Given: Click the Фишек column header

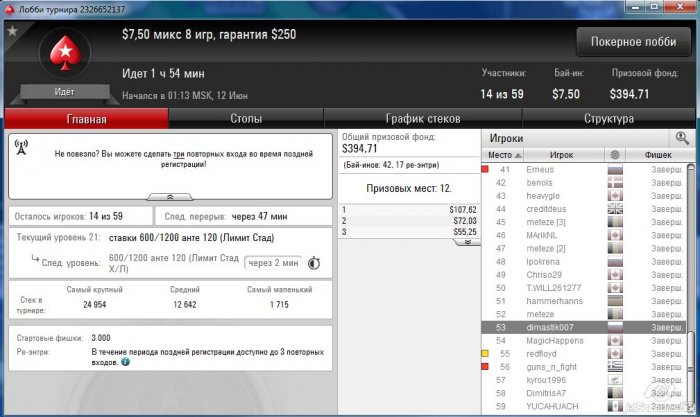Looking at the screenshot, I should pyautogui.click(x=658, y=155).
